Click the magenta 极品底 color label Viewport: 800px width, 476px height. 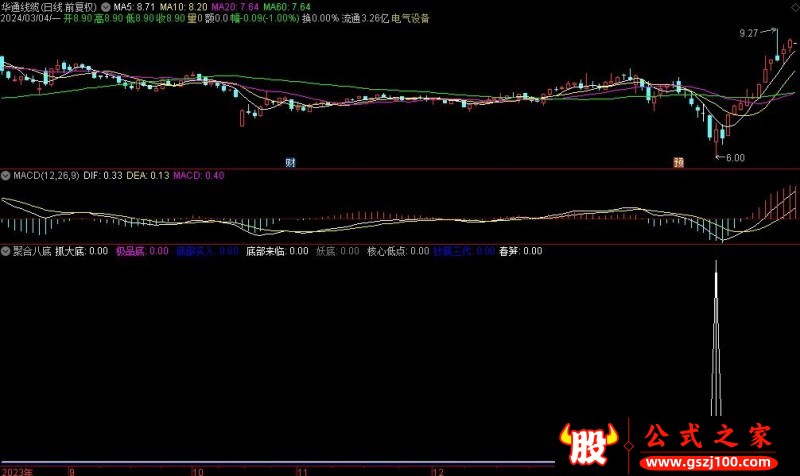tap(141, 251)
